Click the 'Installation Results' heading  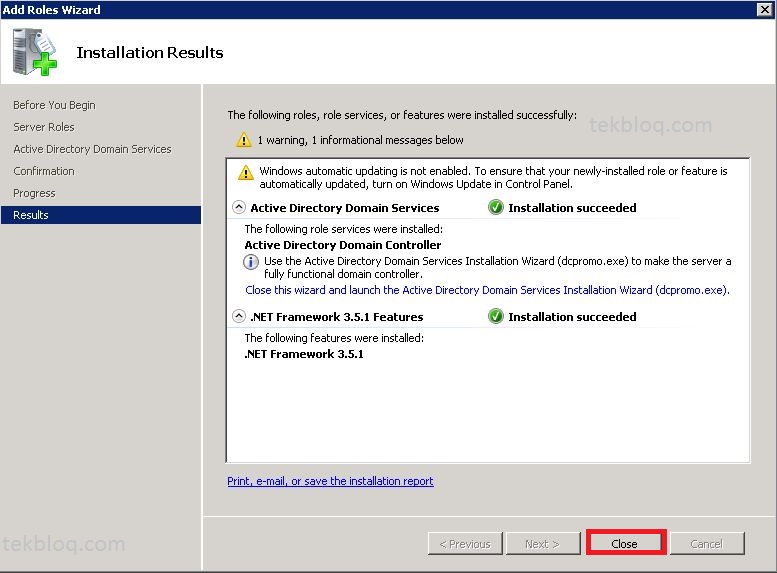coord(150,53)
